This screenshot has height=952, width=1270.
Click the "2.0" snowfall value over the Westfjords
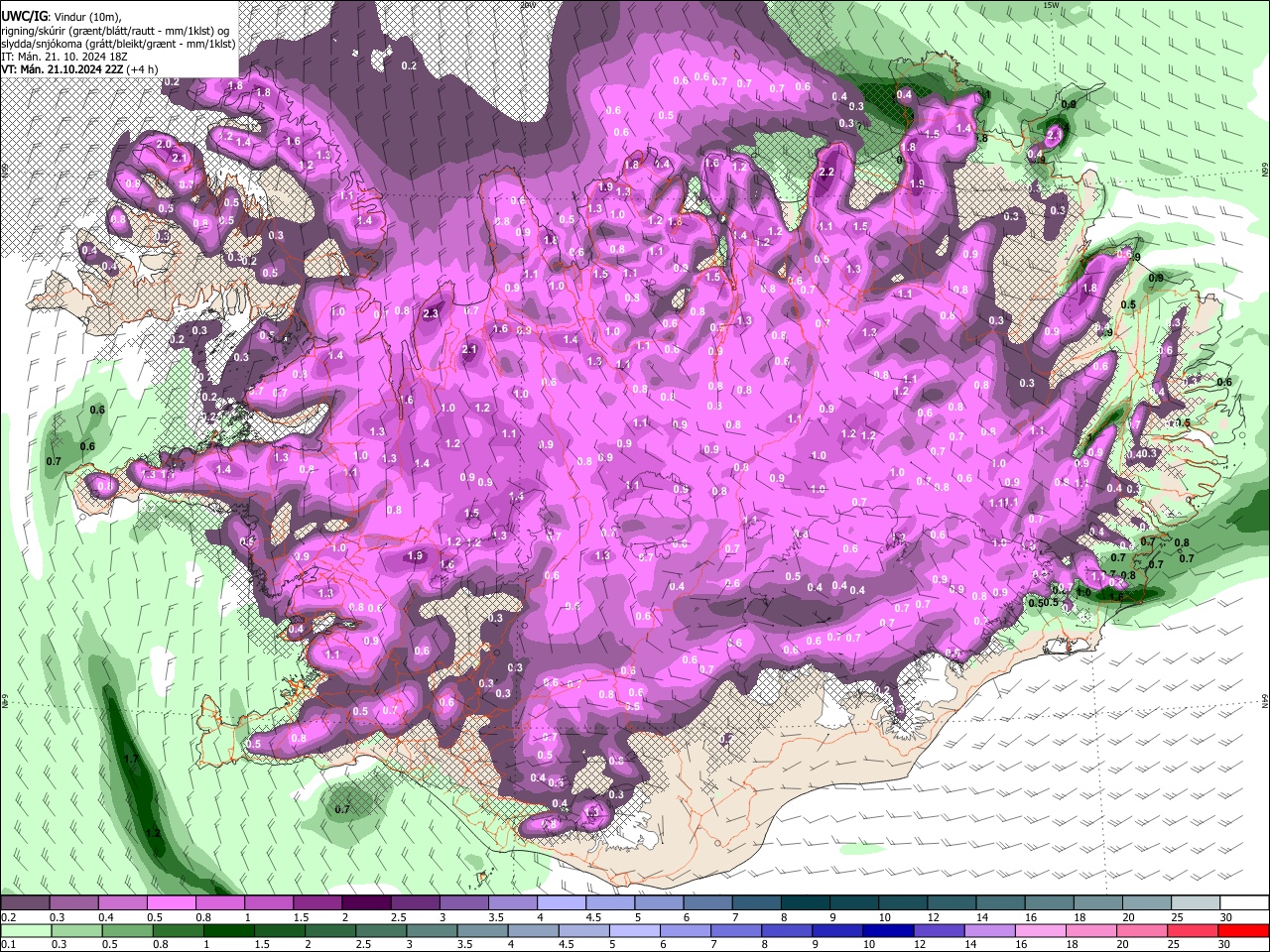[x=165, y=144]
